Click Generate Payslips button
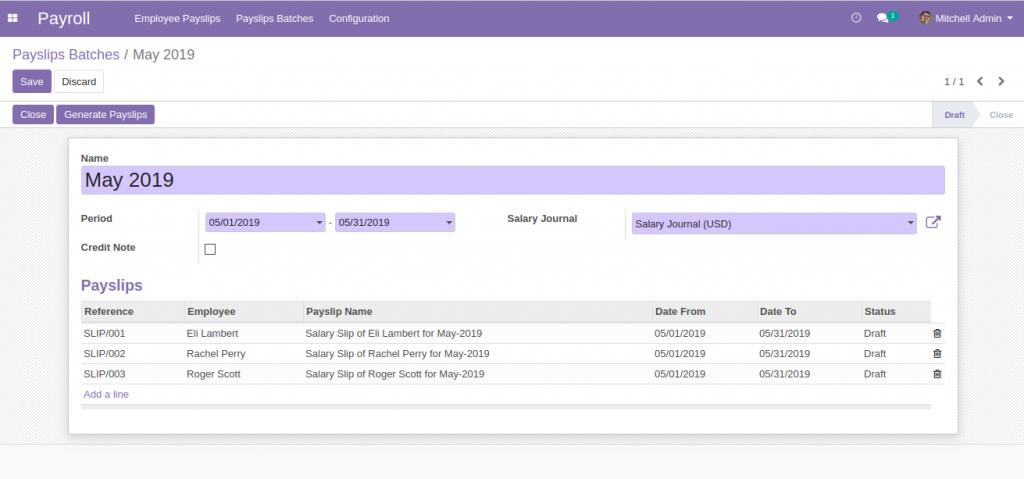This screenshot has width=1024, height=479. pyautogui.click(x=106, y=114)
